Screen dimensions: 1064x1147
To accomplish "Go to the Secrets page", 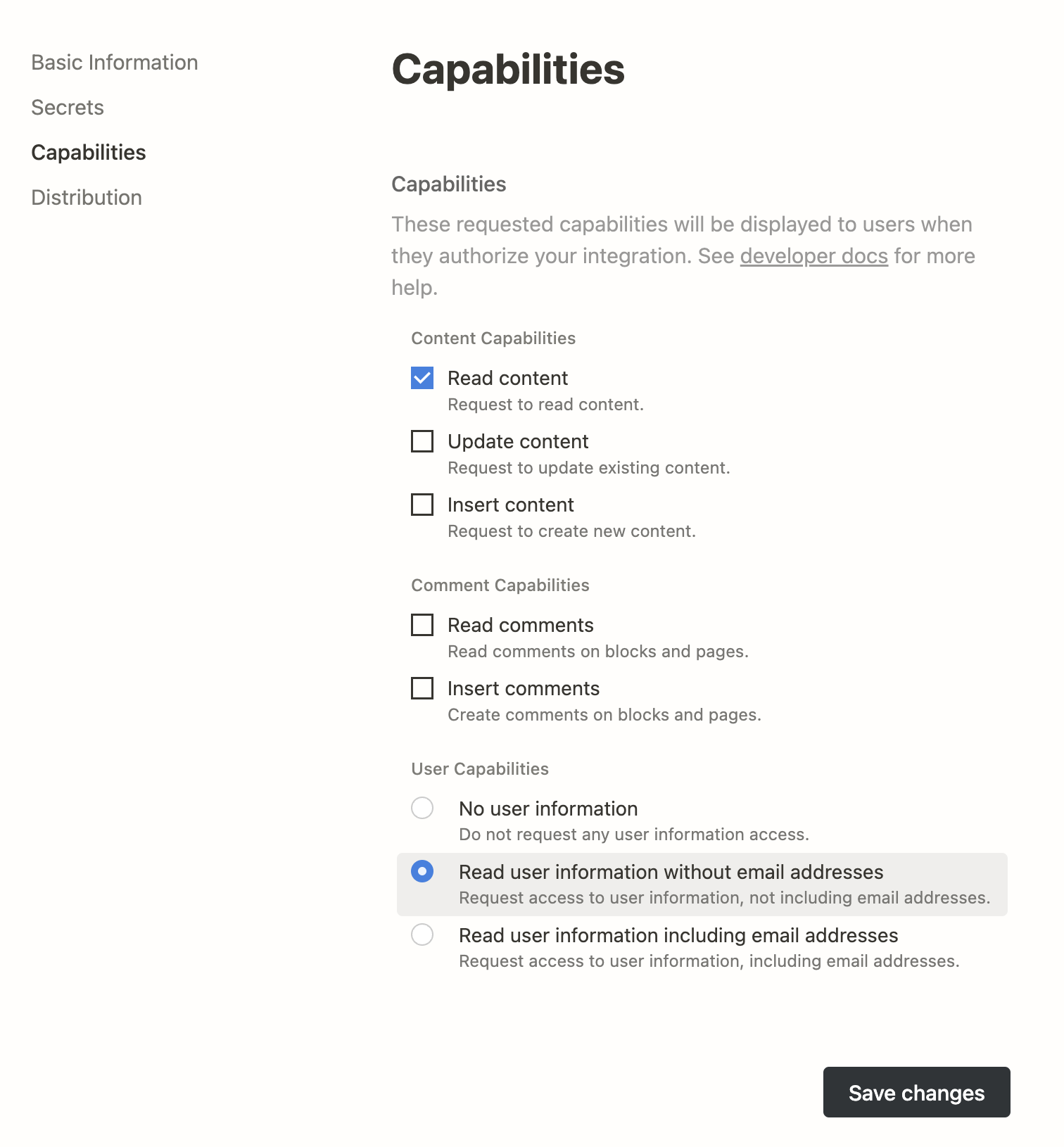I will tap(68, 108).
